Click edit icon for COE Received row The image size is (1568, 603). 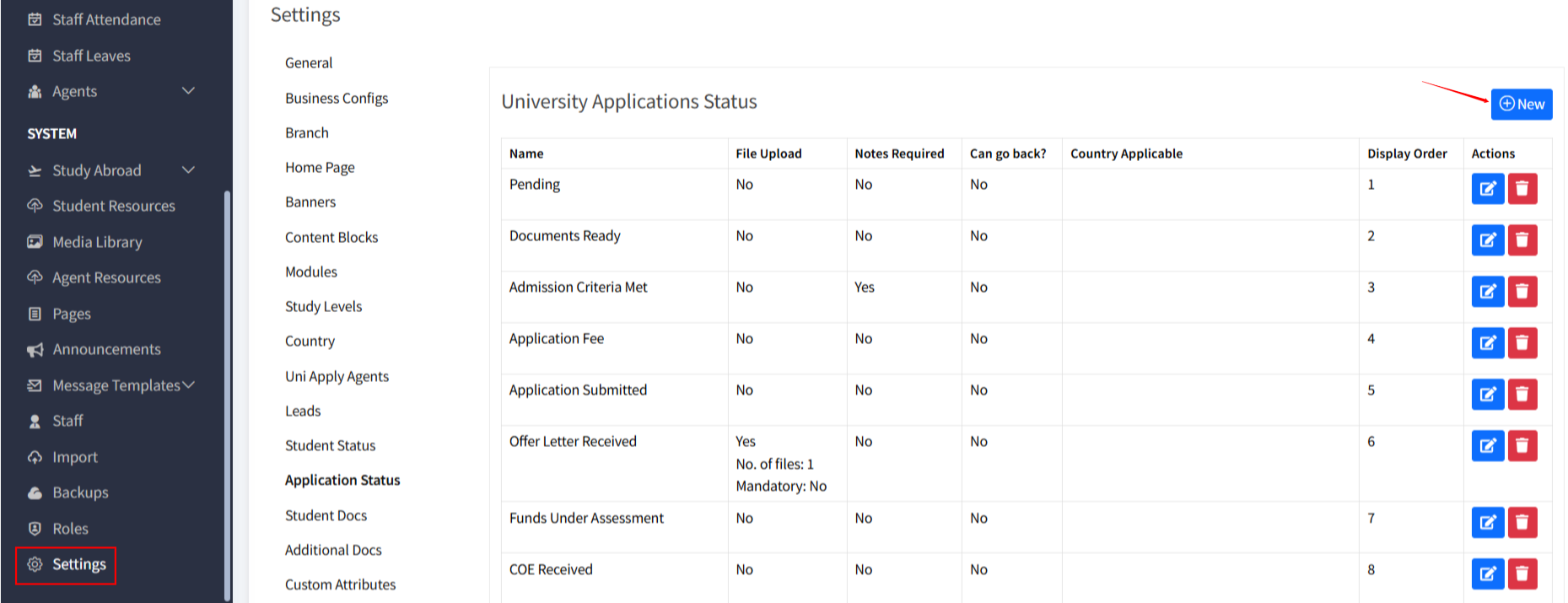(x=1487, y=574)
